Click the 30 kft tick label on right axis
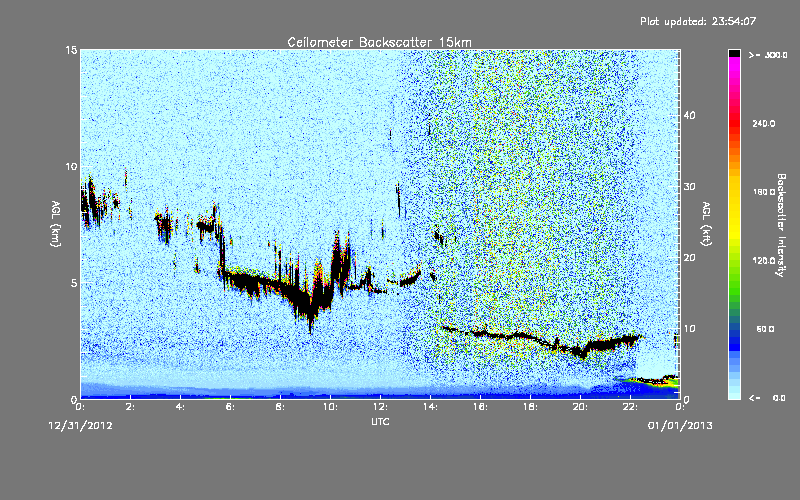 pyautogui.click(x=689, y=186)
